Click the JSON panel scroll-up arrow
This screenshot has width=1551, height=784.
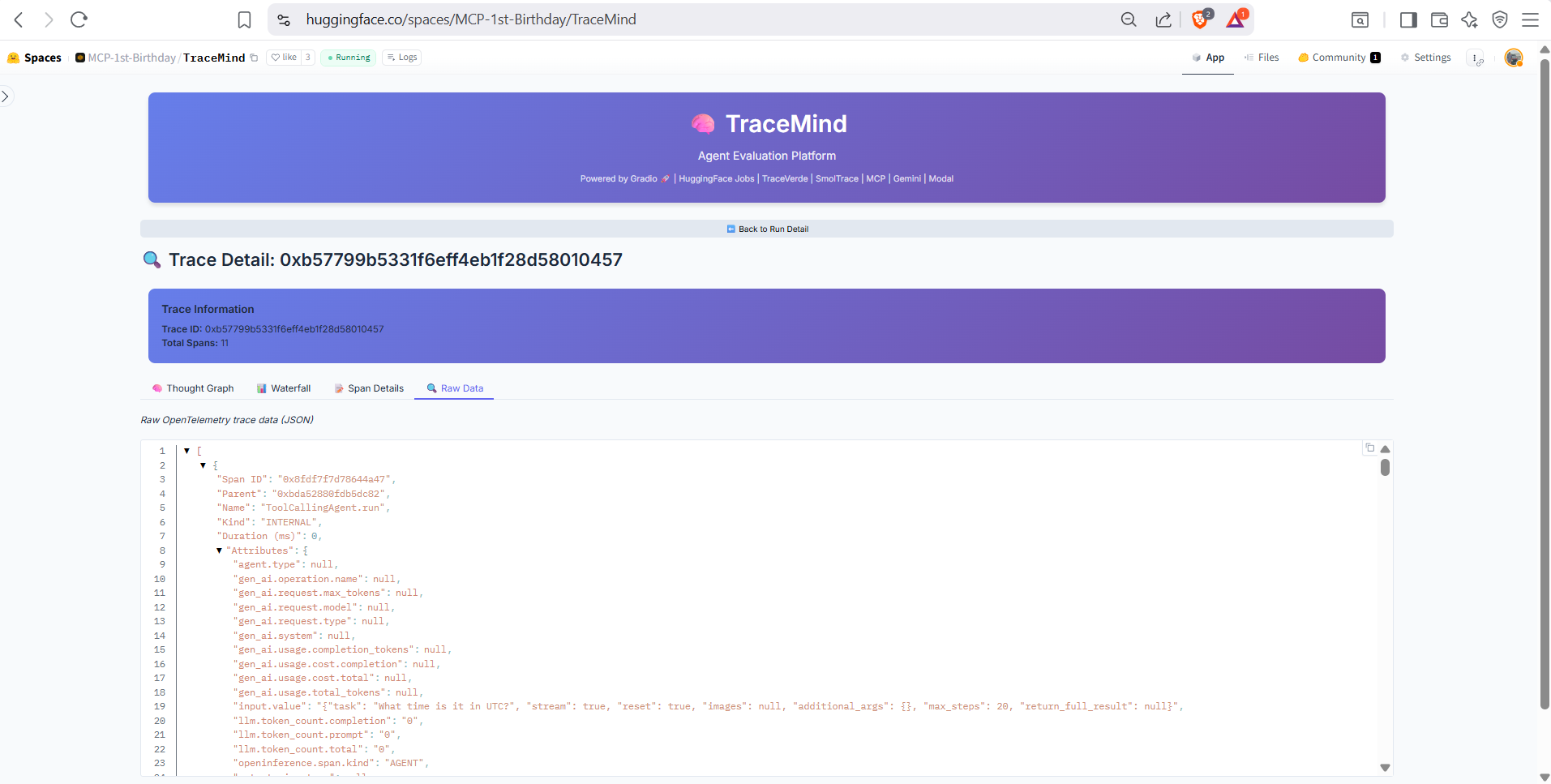(1386, 449)
